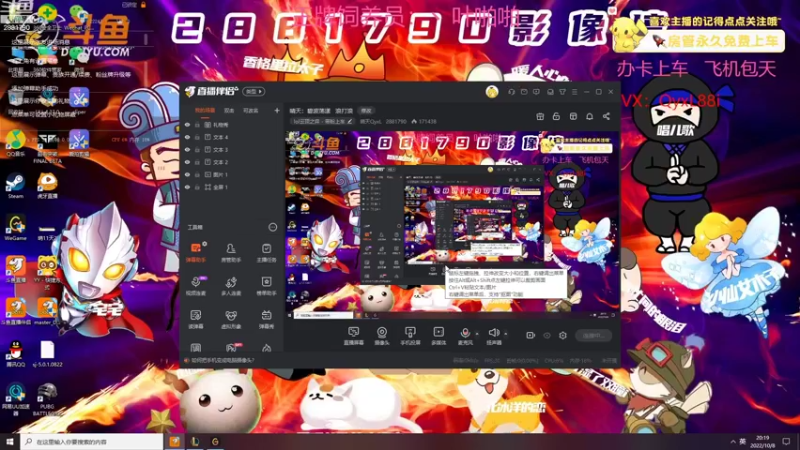This screenshot has height=450, width=800.
Task: Select the 文本 2 layer row
Action: [232, 162]
